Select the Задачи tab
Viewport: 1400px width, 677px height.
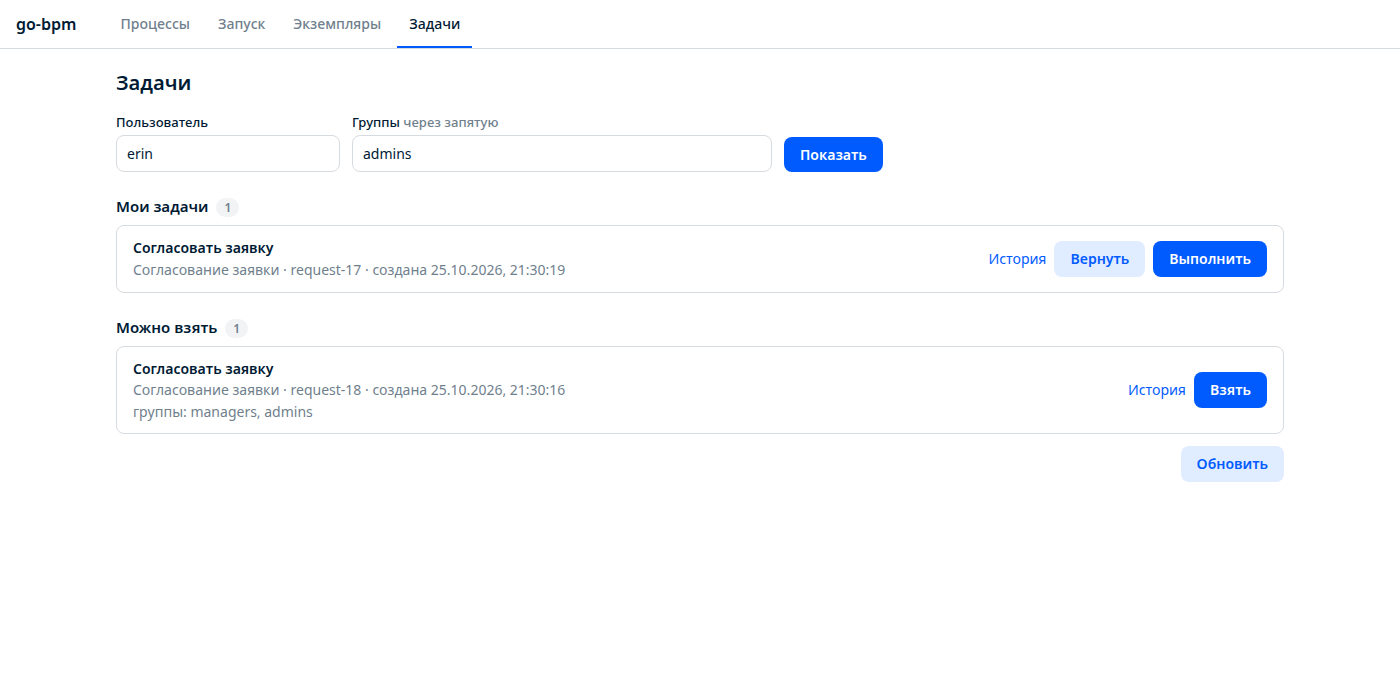click(x=434, y=24)
